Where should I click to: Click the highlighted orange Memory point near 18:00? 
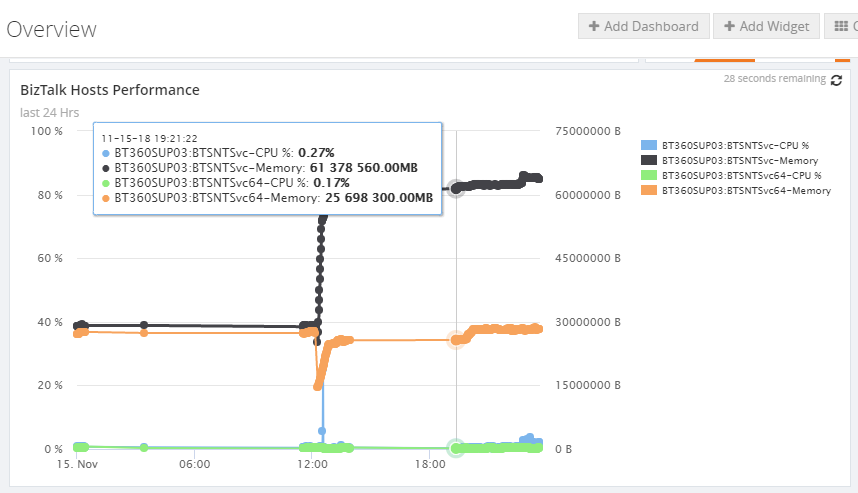[456, 340]
